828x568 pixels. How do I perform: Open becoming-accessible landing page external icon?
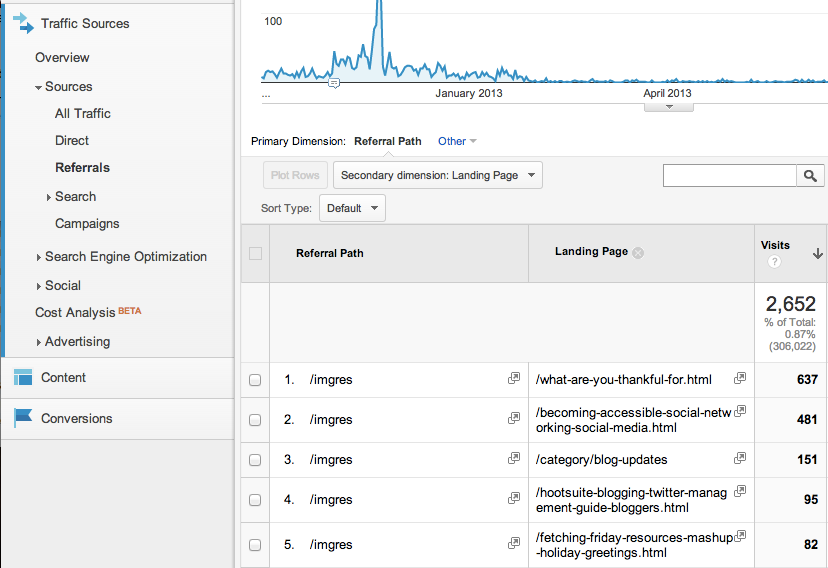(x=740, y=411)
